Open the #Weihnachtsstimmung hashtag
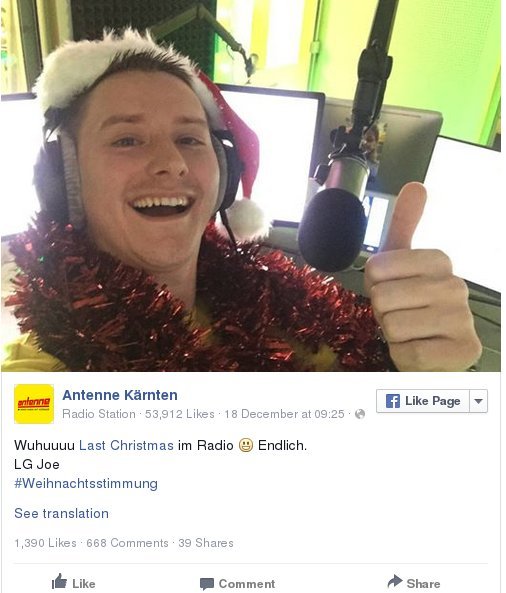This screenshot has height=593, width=506. (86, 484)
